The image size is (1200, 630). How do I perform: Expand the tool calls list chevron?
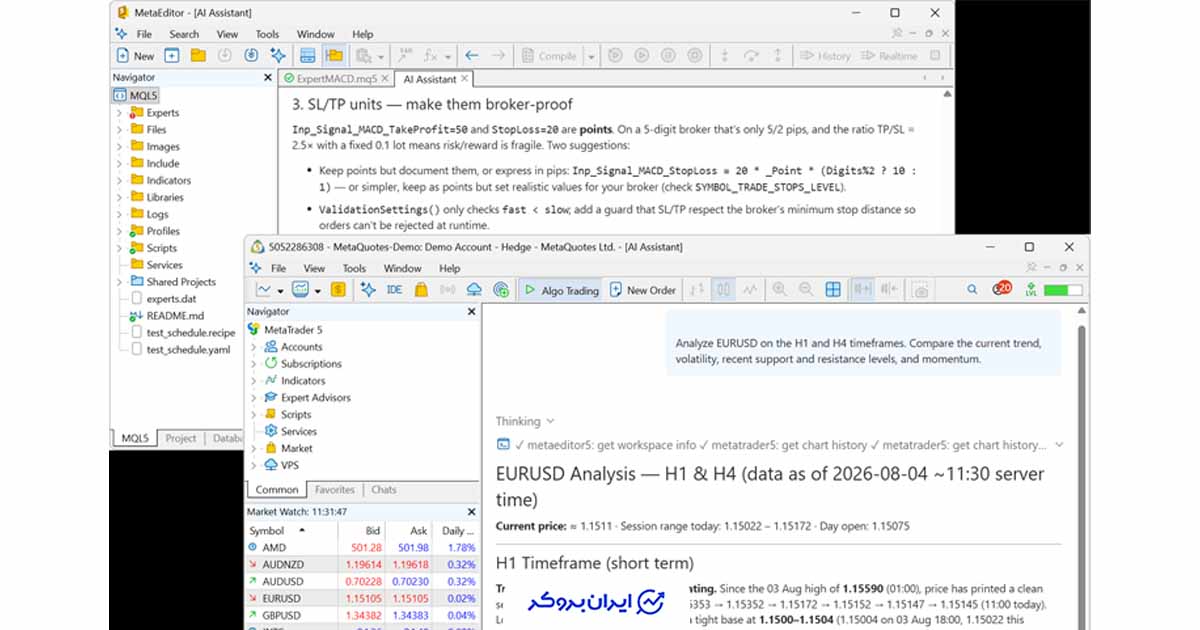coord(1060,445)
